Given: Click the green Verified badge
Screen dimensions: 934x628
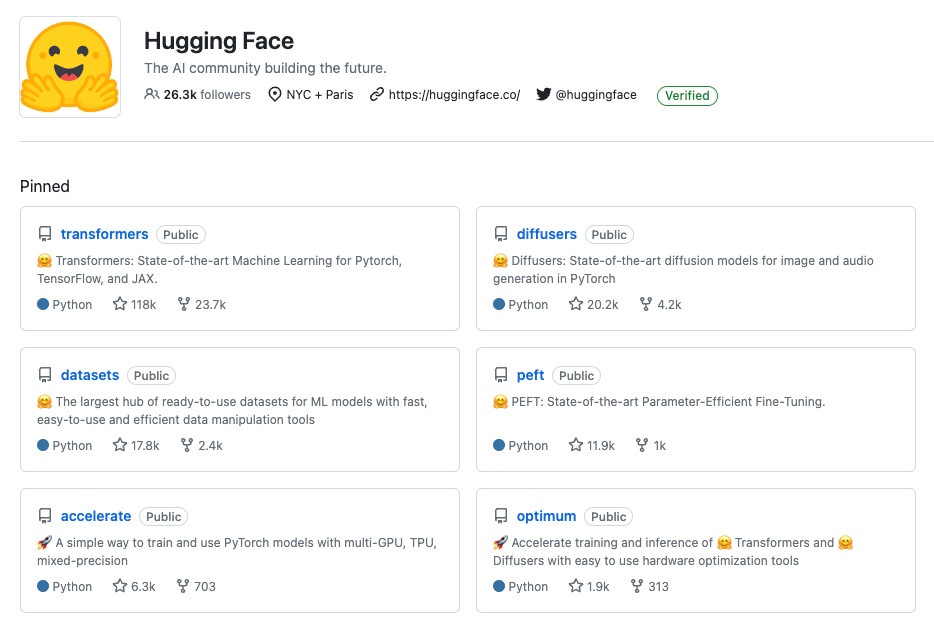Looking at the screenshot, I should 687,96.
